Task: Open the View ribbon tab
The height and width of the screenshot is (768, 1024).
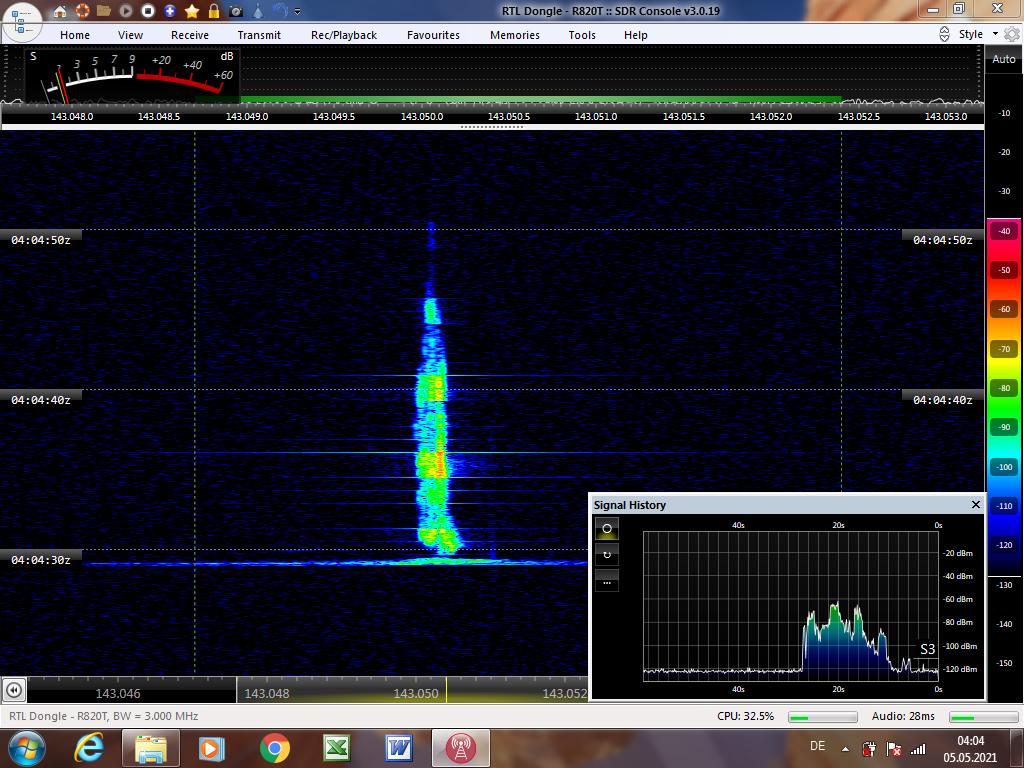Action: pos(131,35)
